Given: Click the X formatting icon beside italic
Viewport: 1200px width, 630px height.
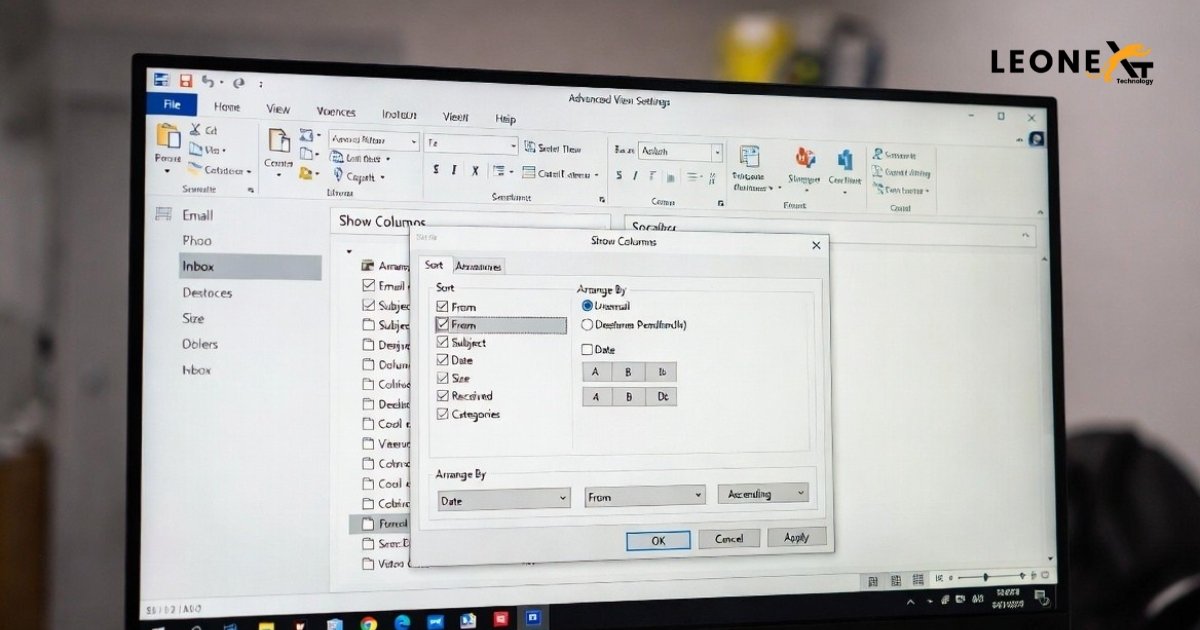Looking at the screenshot, I should (x=475, y=171).
